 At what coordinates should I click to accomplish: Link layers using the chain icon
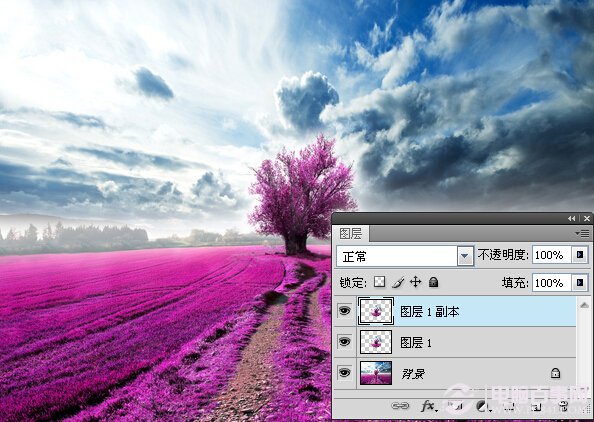pyautogui.click(x=400, y=406)
